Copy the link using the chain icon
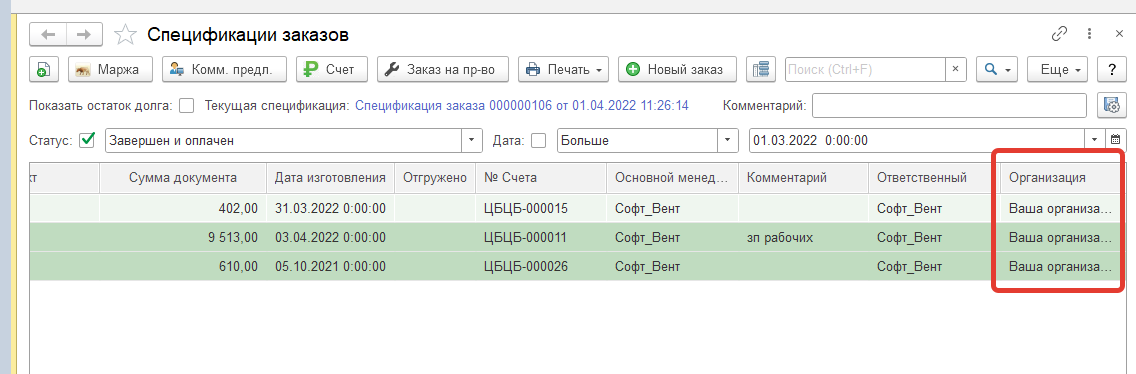 [x=1059, y=34]
